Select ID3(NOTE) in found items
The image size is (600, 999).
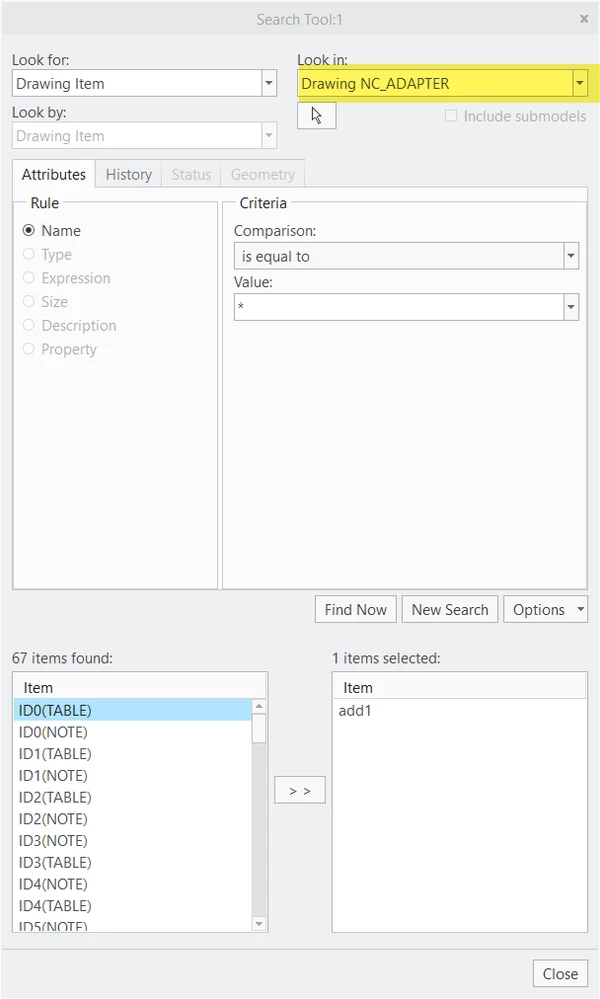pos(132,840)
